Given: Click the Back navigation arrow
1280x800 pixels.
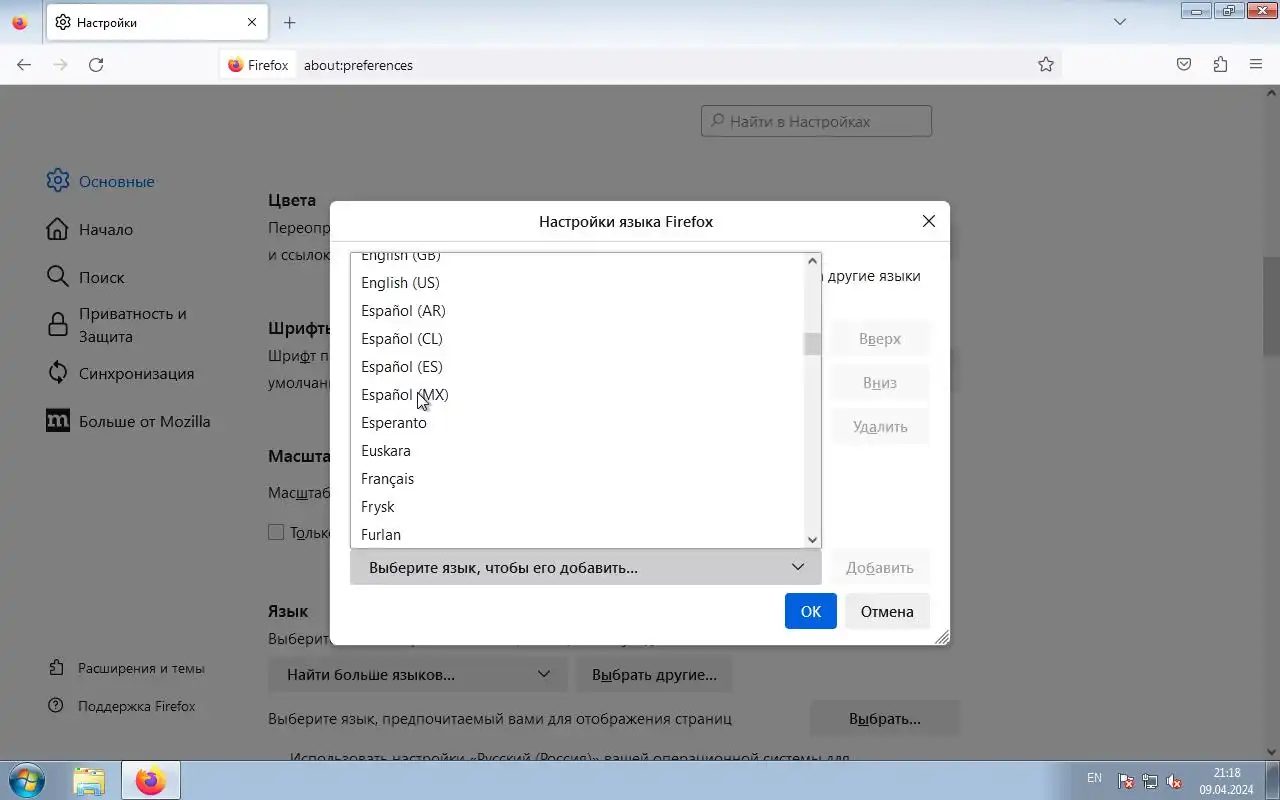Looking at the screenshot, I should [24, 65].
